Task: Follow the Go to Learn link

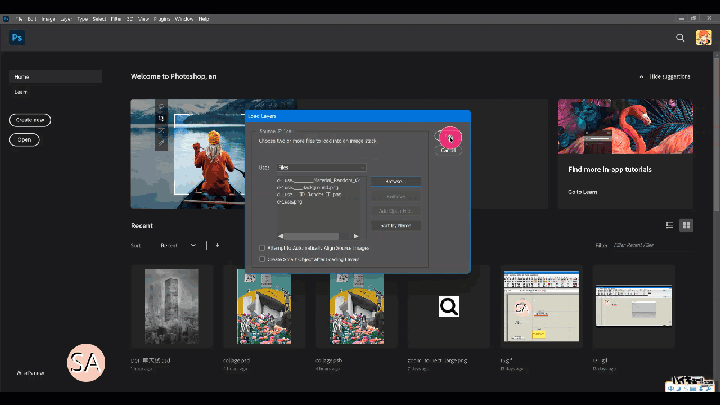Action: click(x=583, y=192)
